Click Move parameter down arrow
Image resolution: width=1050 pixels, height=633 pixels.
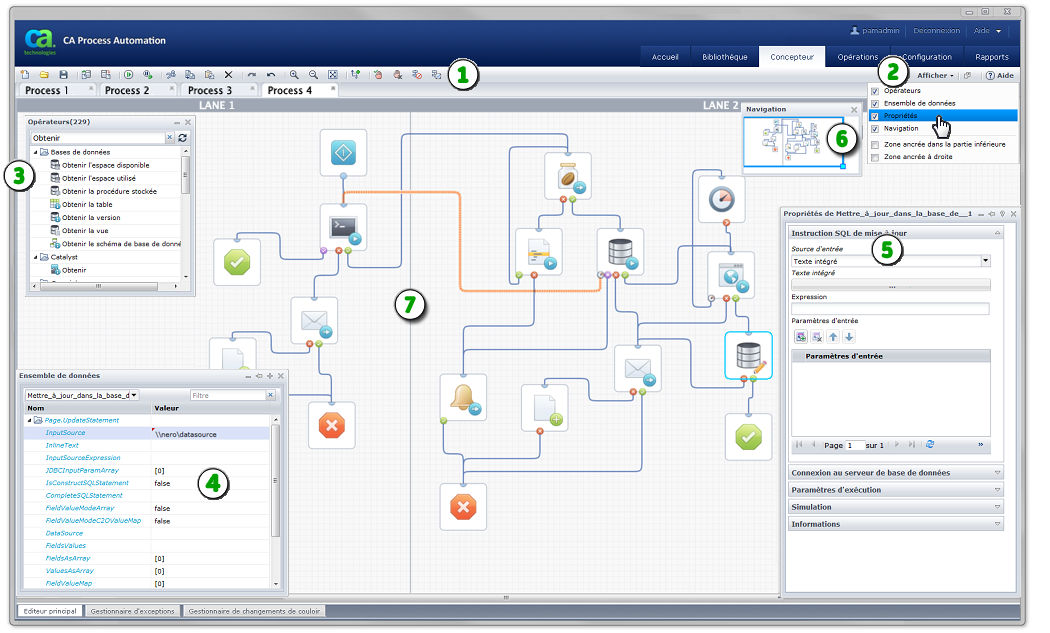pos(849,338)
